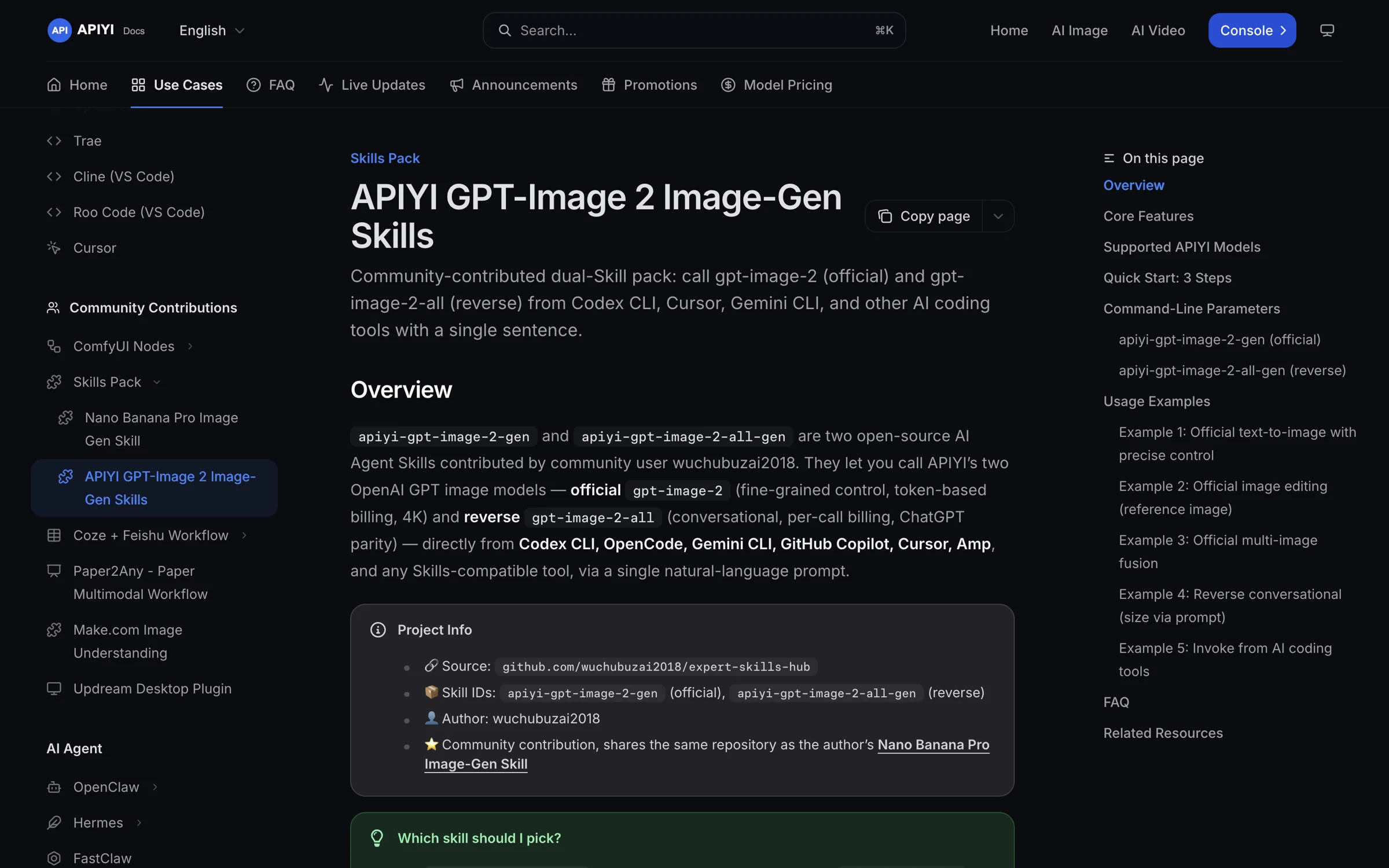The image size is (1389, 868).
Task: Expand the Coze + Feishu Workflow chevron
Action: (244, 535)
